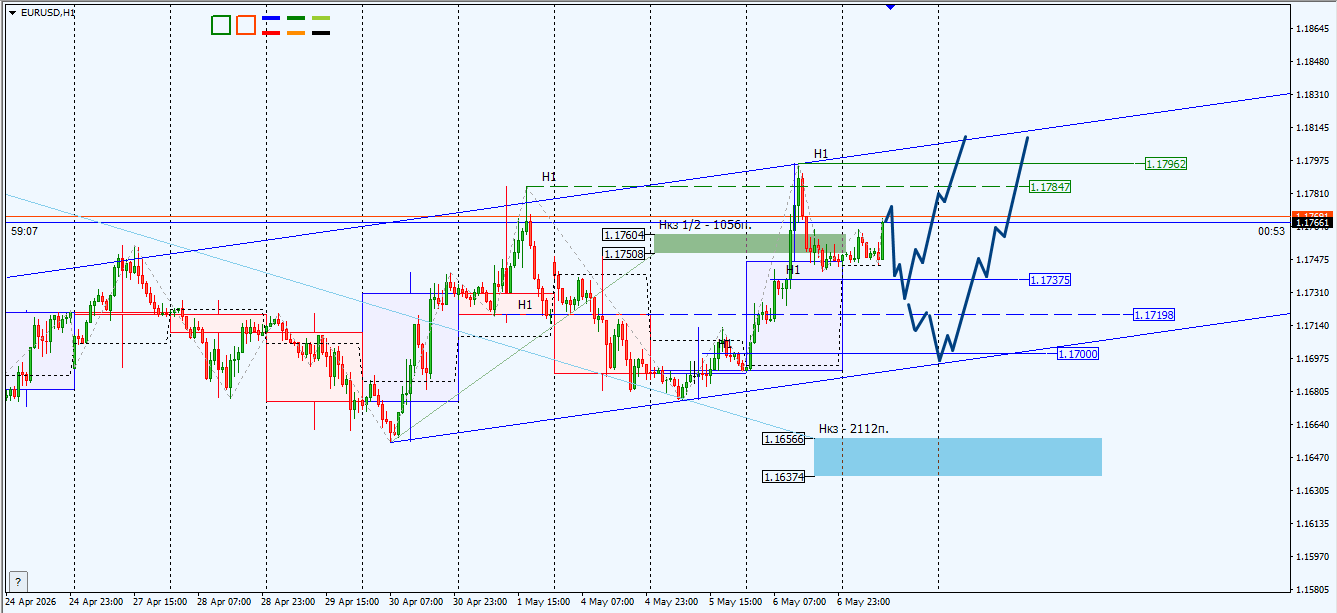Click the 59:07 timer label
Viewport: 1337px width, 613px height.
tap(25, 231)
